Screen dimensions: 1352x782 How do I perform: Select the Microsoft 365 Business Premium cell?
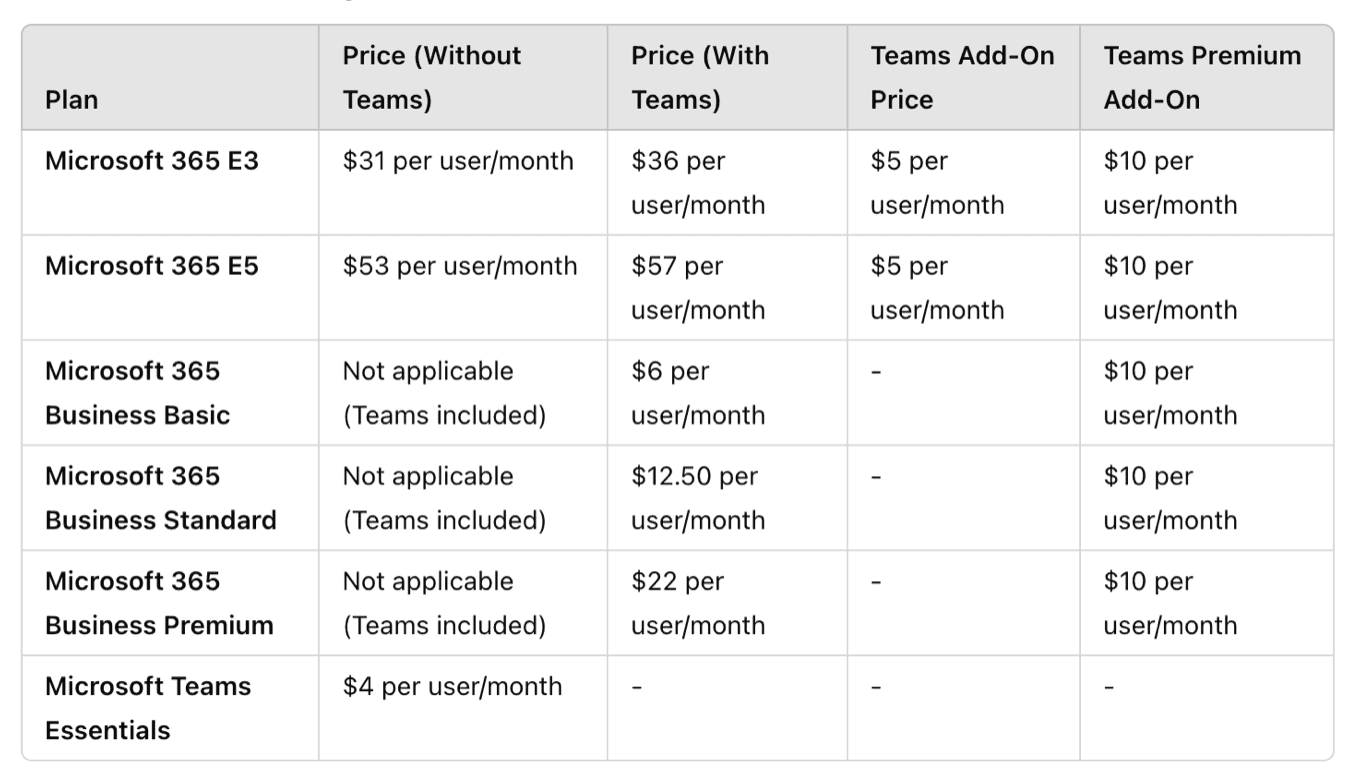coord(159,603)
